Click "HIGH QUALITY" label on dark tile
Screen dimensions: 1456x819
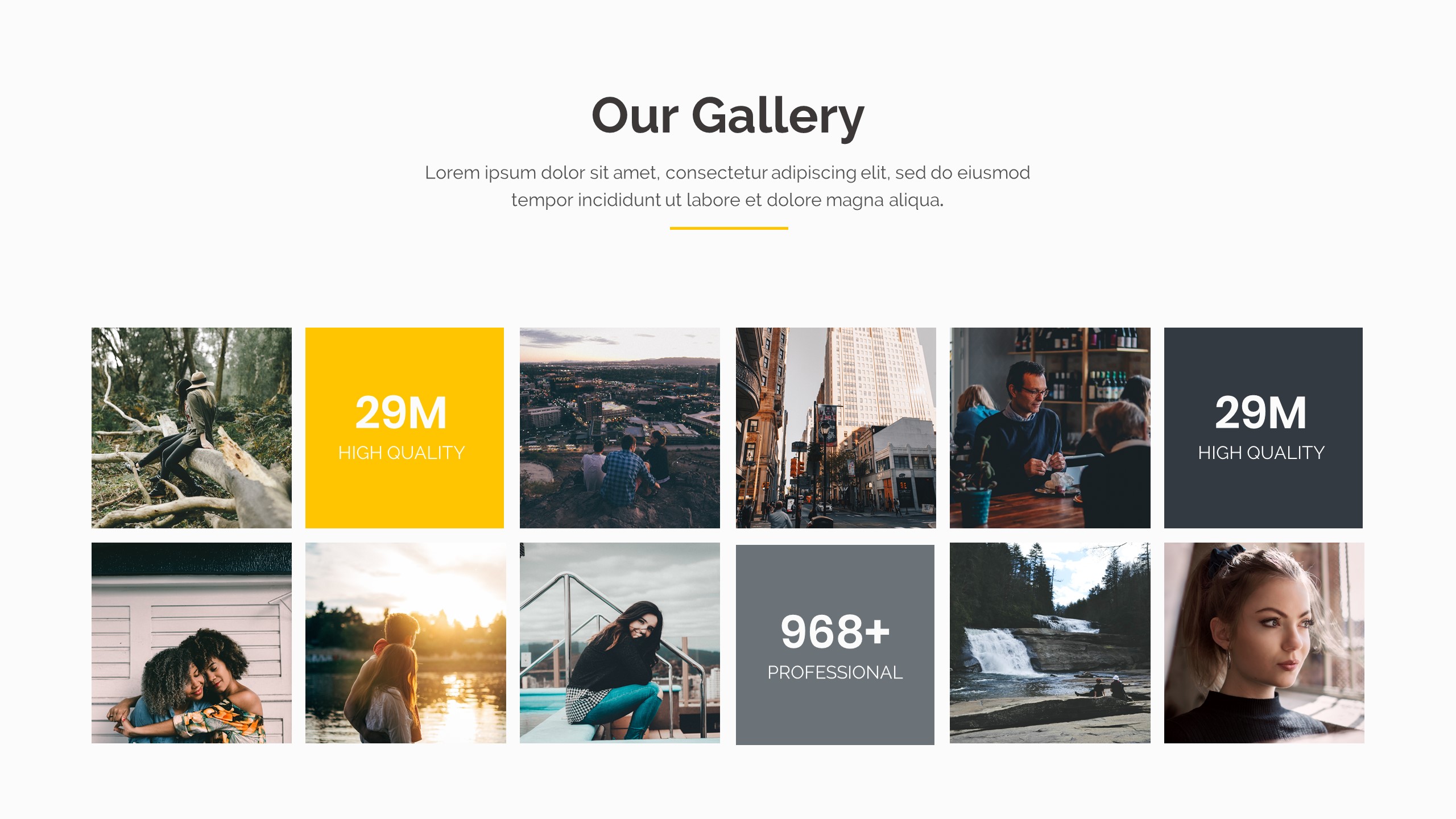pos(1261,453)
